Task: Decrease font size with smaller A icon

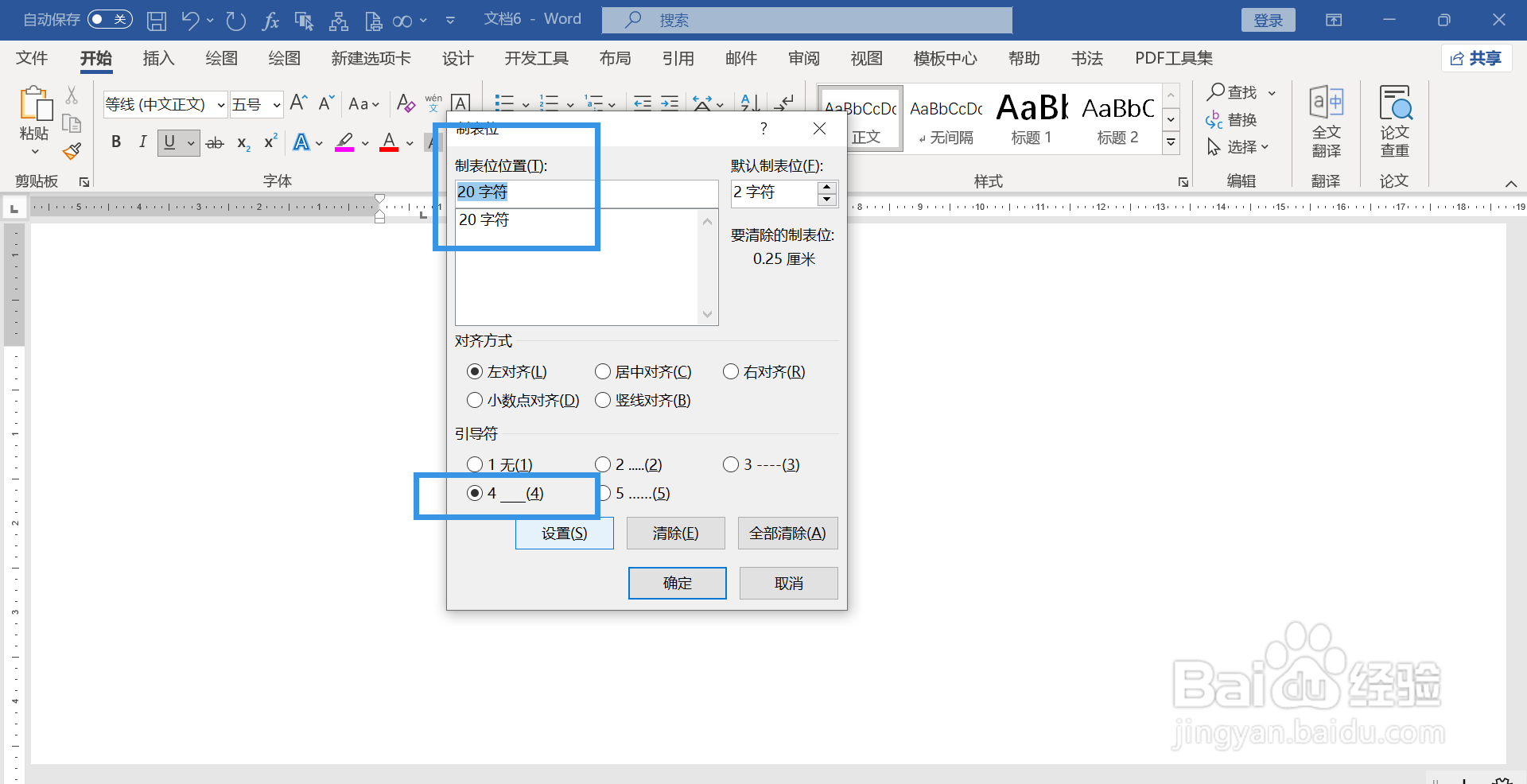Action: click(326, 103)
